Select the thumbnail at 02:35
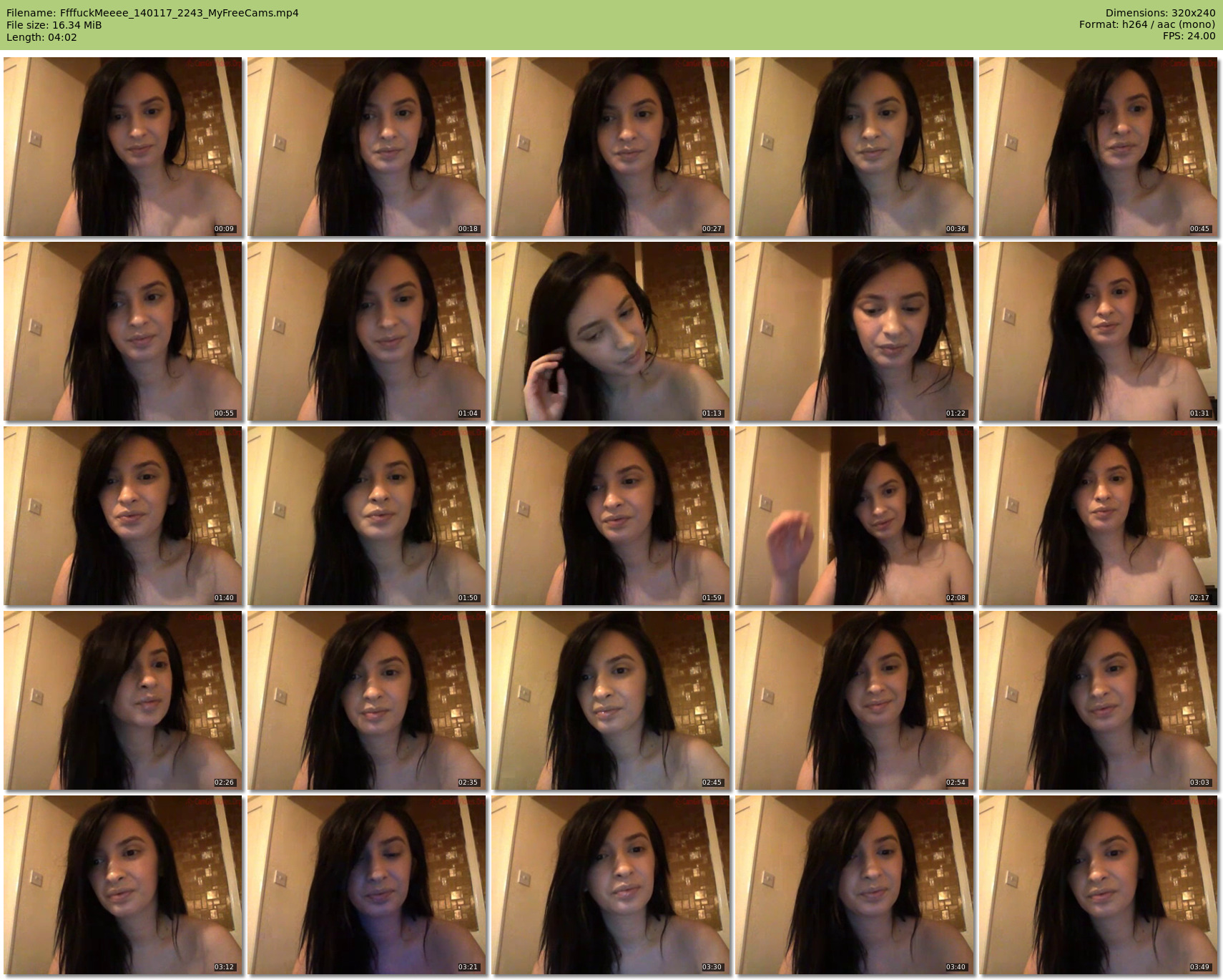 coord(367,700)
